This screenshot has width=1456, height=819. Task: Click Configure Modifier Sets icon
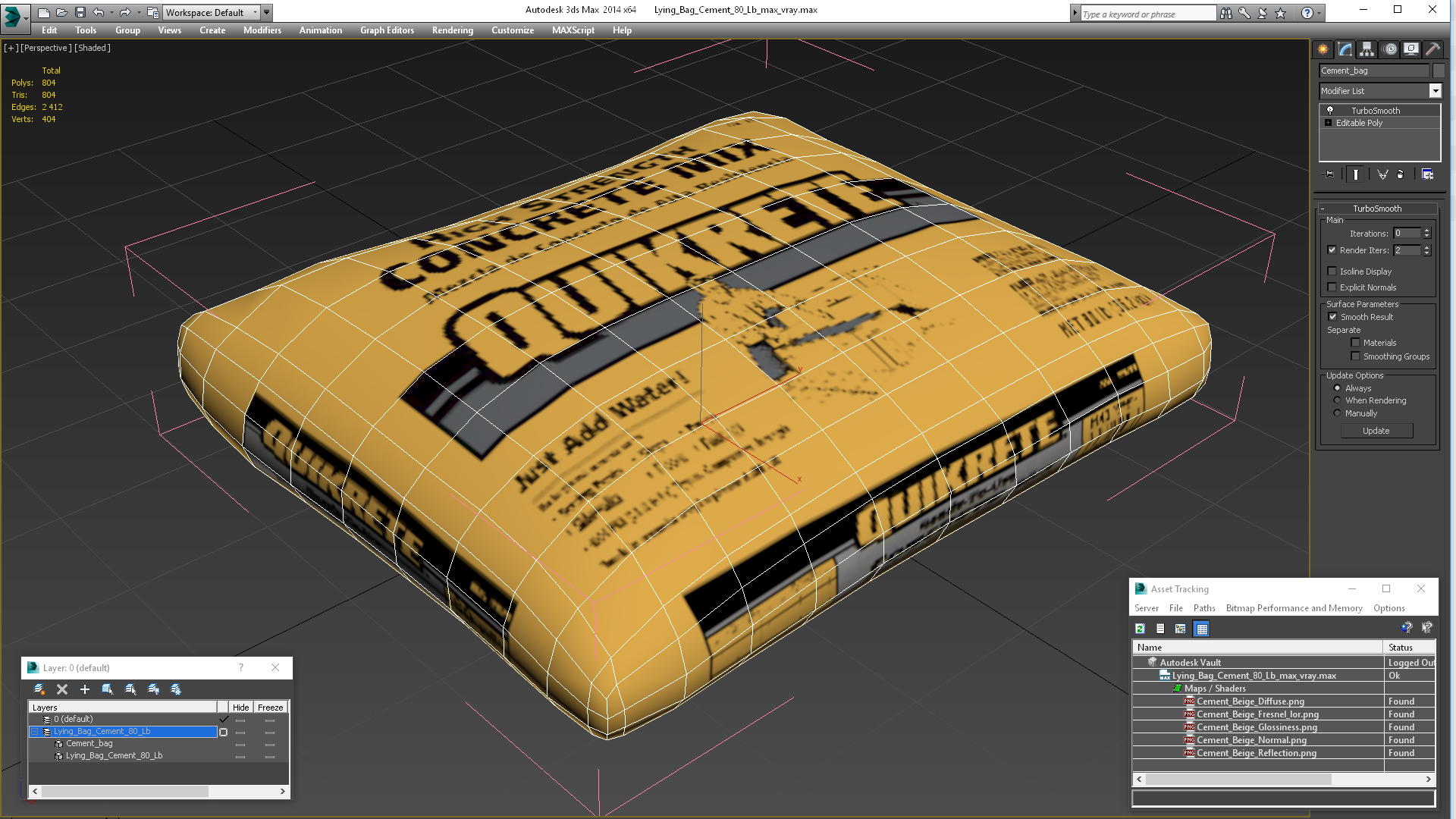pos(1427,174)
